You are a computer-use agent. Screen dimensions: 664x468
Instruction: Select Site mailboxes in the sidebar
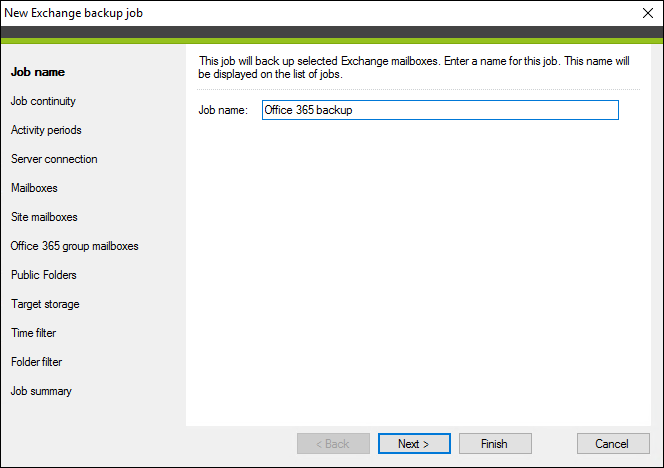(x=44, y=217)
